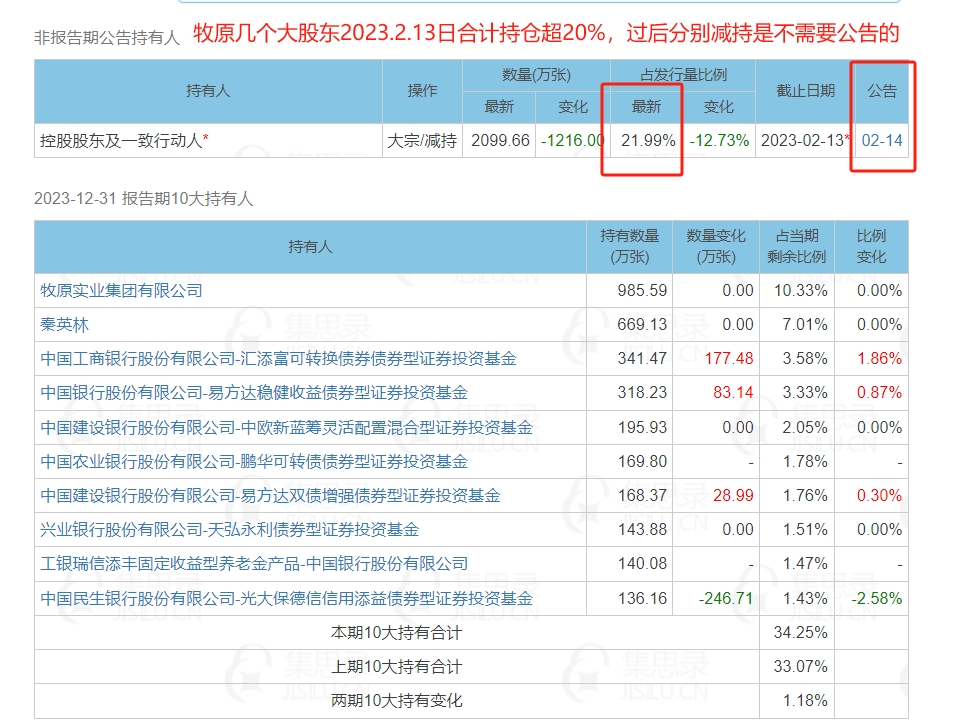The image size is (974, 722).
Task: Open 汇添富可转换债券债券型证券投资基金 holder link
Action: (x=278, y=359)
